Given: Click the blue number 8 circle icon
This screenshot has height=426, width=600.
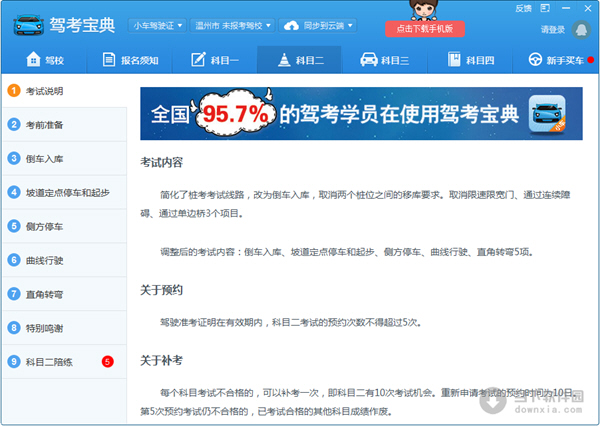Looking at the screenshot, I should coord(14,328).
